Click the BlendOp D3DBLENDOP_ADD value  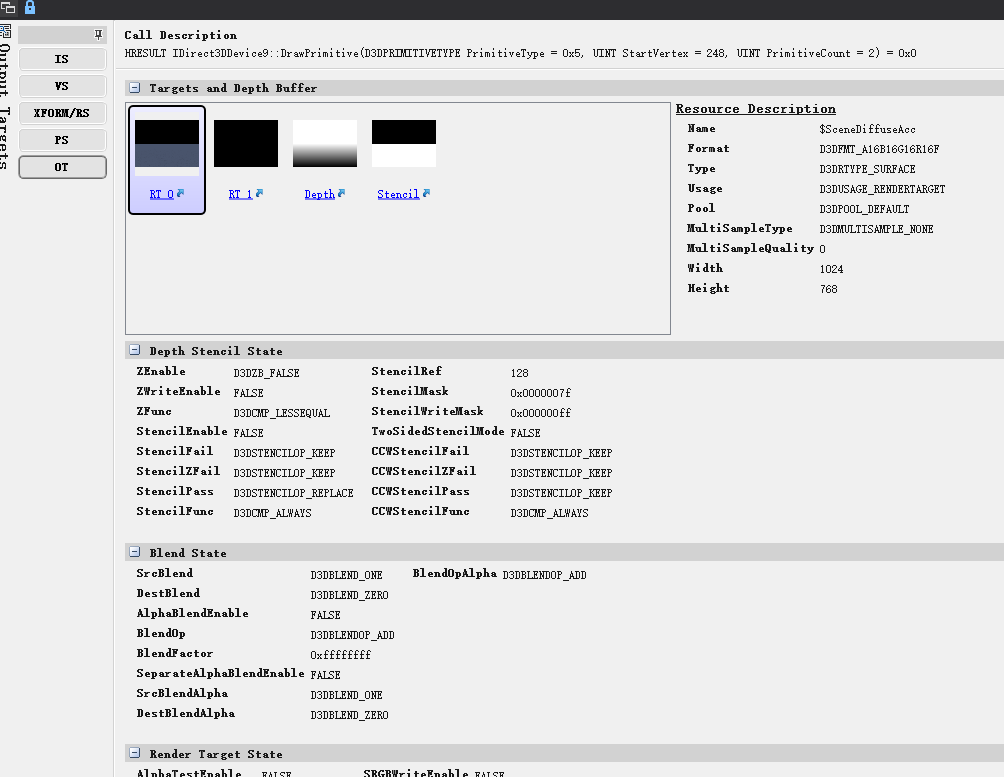click(352, 635)
